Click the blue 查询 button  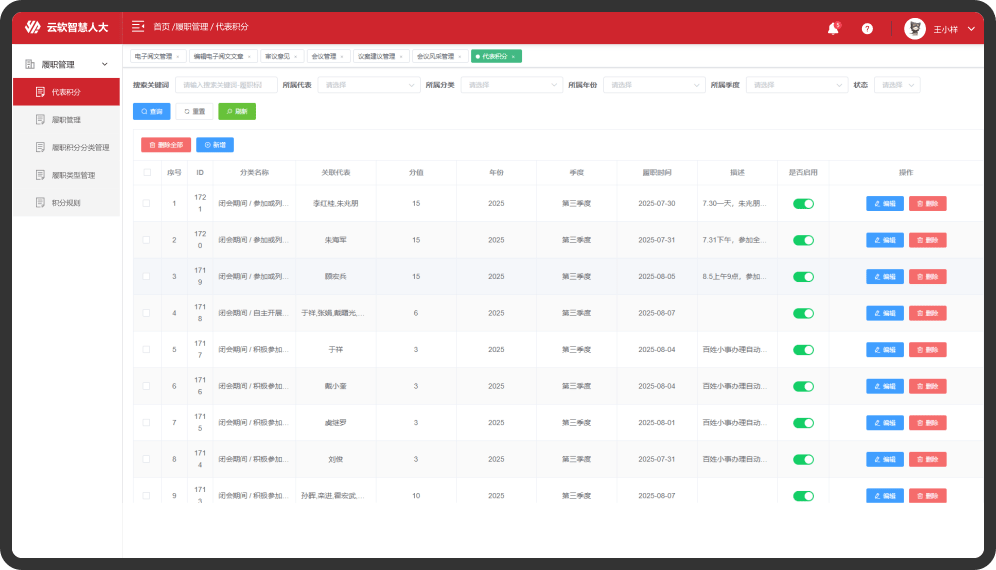pos(151,111)
